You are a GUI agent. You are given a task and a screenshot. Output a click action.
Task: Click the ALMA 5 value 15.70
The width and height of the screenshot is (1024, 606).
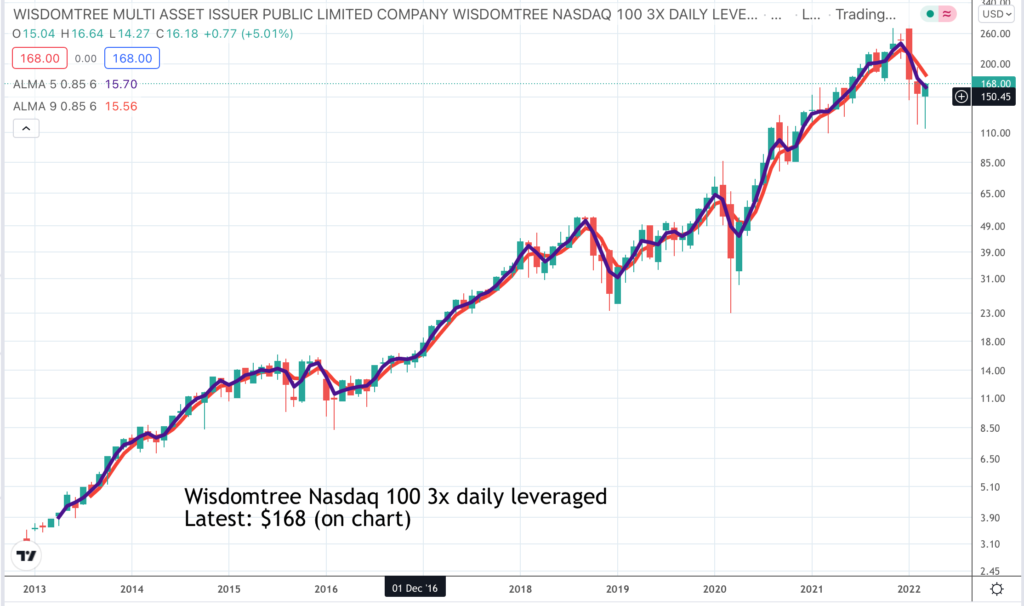[x=121, y=84]
